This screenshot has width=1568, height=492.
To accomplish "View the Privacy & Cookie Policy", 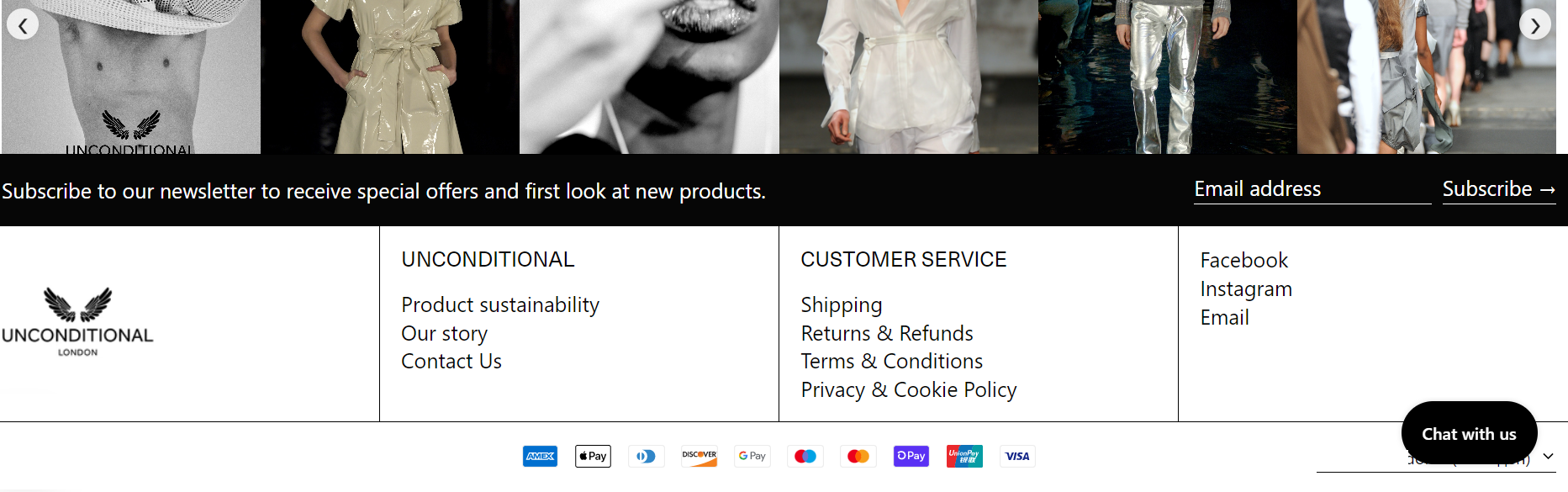I will tap(909, 390).
